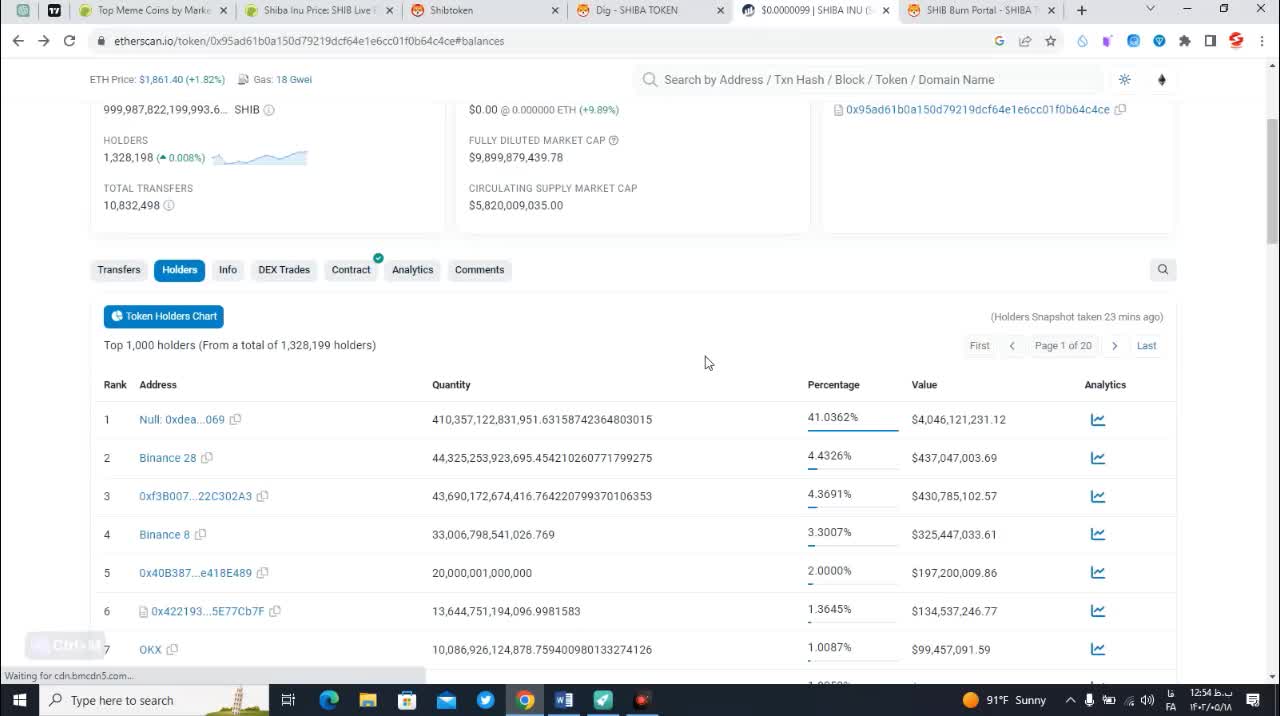The width and height of the screenshot is (1280, 716).
Task: Copy the Binance 28 address
Action: [x=207, y=458]
